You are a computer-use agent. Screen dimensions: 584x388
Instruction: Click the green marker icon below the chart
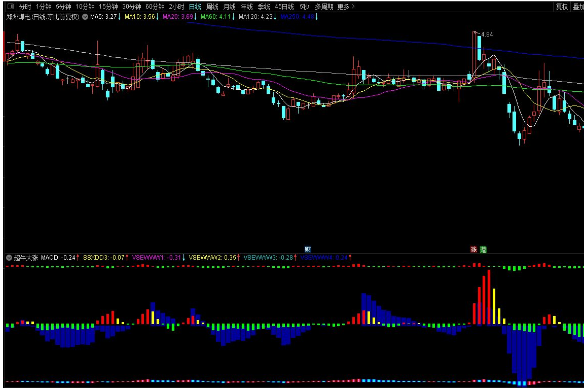pyautogui.click(x=483, y=249)
